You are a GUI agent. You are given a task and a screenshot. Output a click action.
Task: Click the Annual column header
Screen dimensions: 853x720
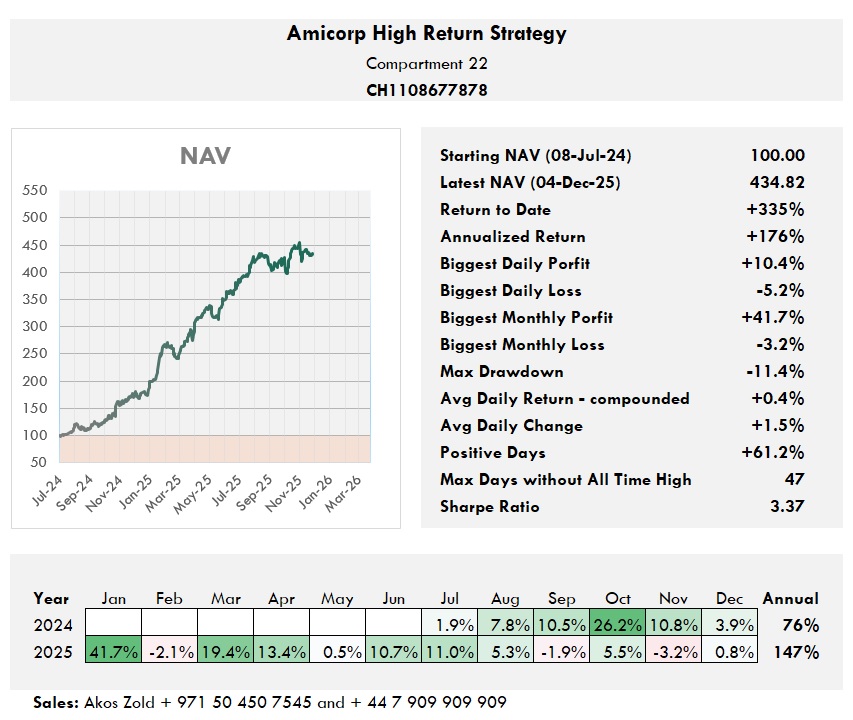(x=790, y=599)
